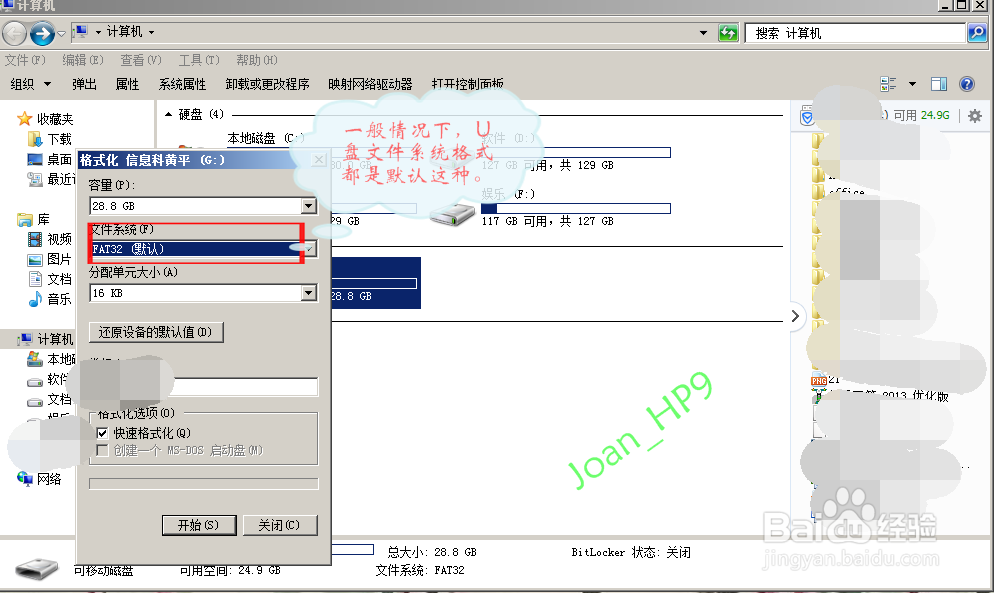Open the recent pages dropdown arrow

[61, 33]
